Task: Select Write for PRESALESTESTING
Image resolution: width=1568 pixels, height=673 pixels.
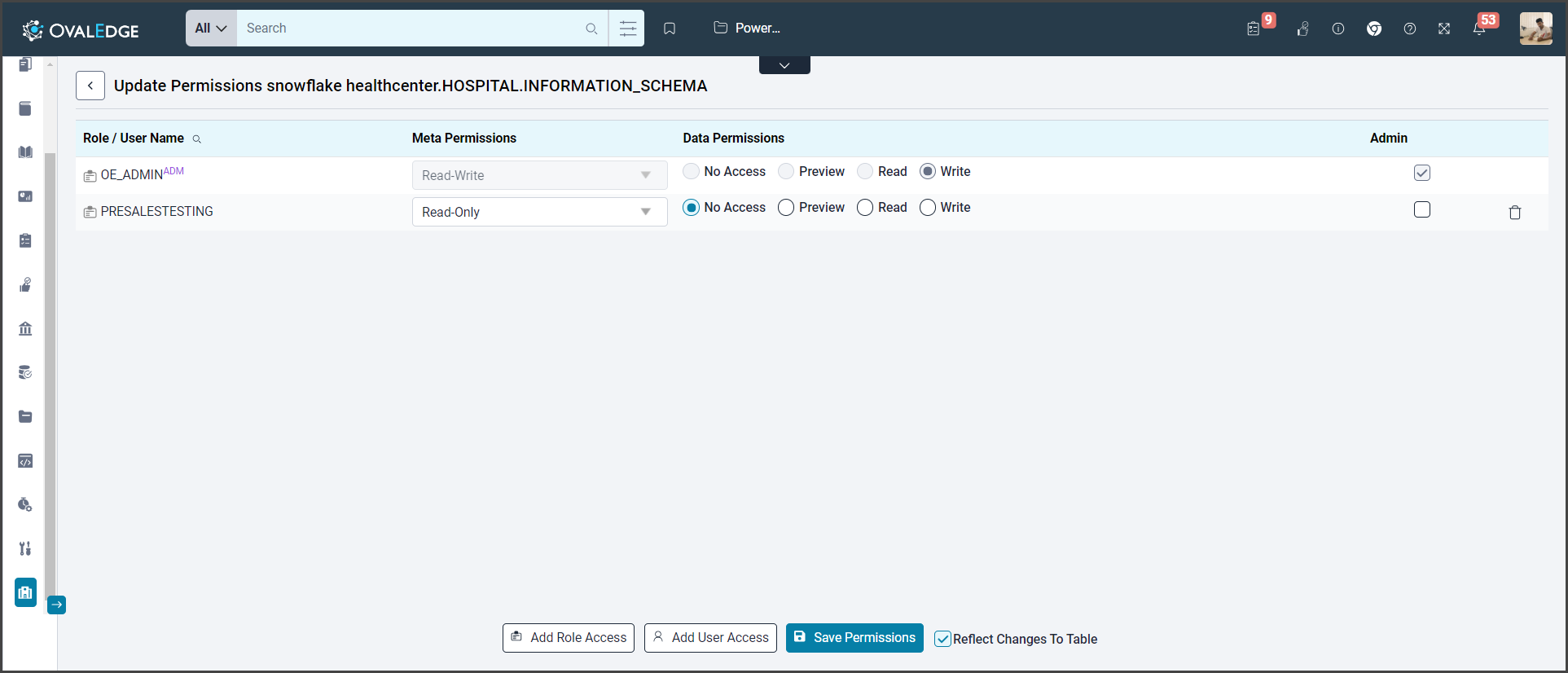Action: (928, 208)
